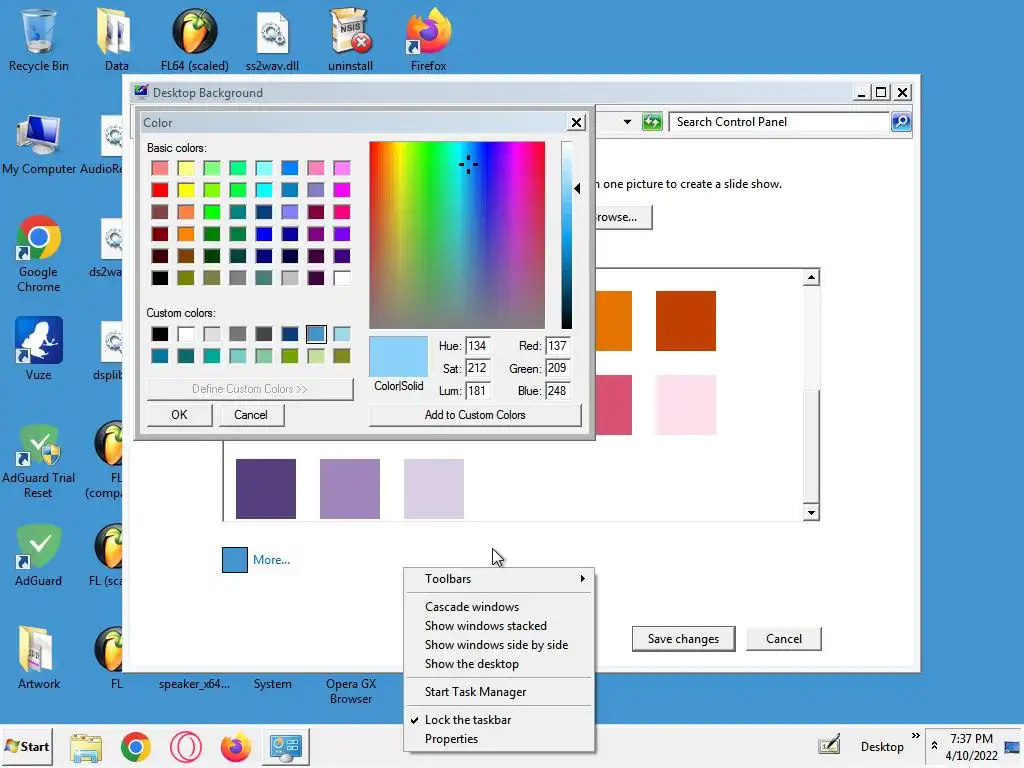The image size is (1024, 768).
Task: Choose the medium purple background color tile
Action: pyautogui.click(x=350, y=488)
